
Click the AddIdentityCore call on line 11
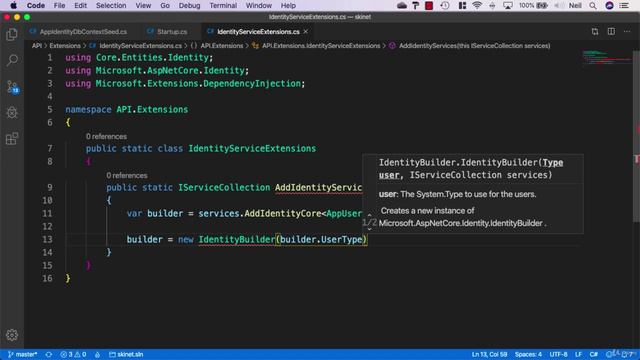(283, 213)
